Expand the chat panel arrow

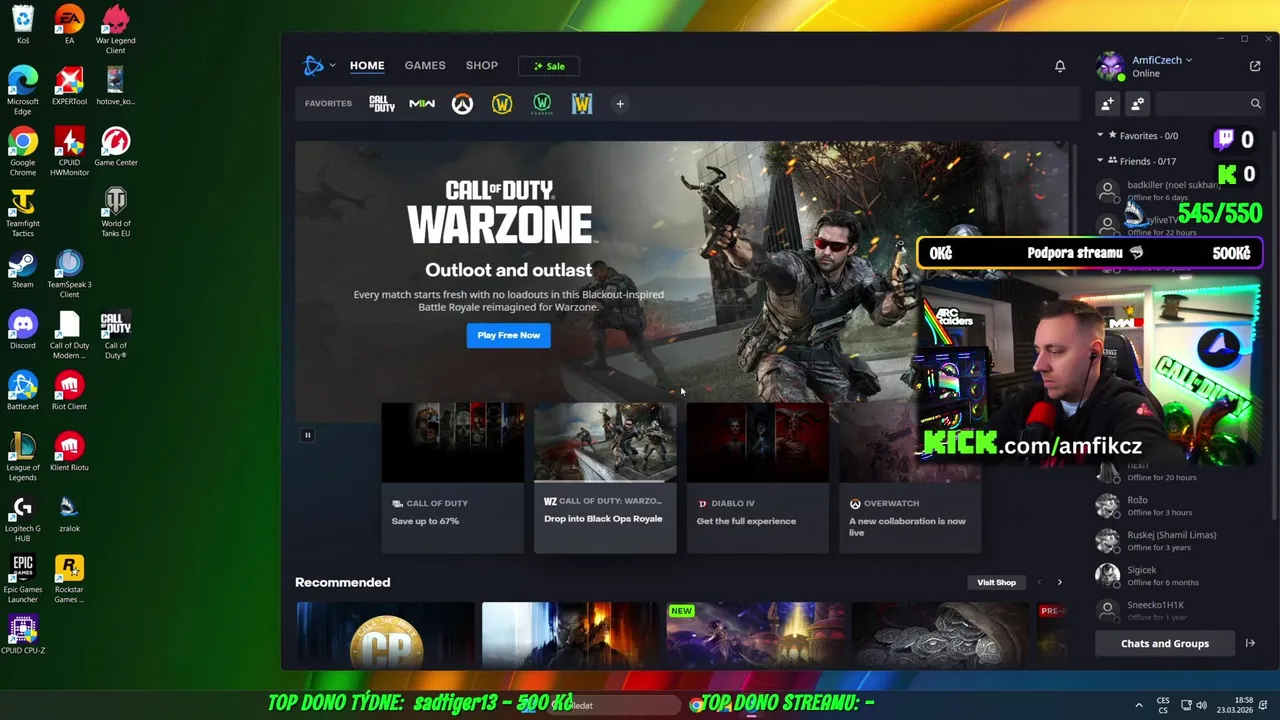tap(1250, 643)
